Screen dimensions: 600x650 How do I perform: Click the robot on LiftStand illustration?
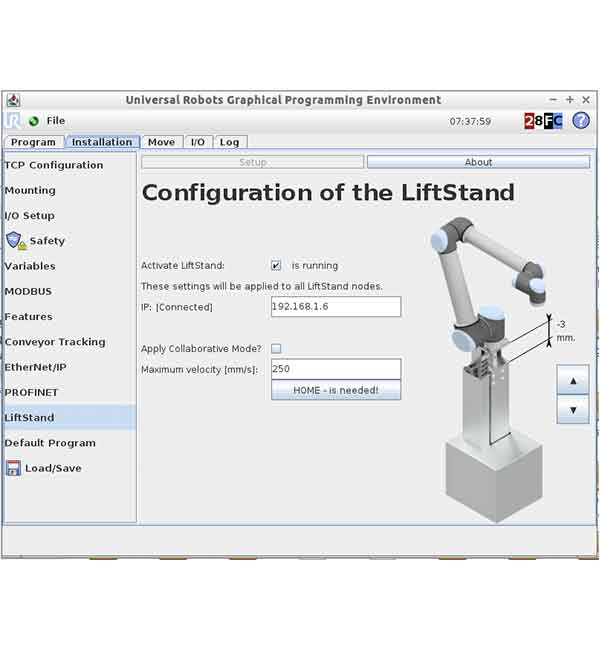(492, 369)
